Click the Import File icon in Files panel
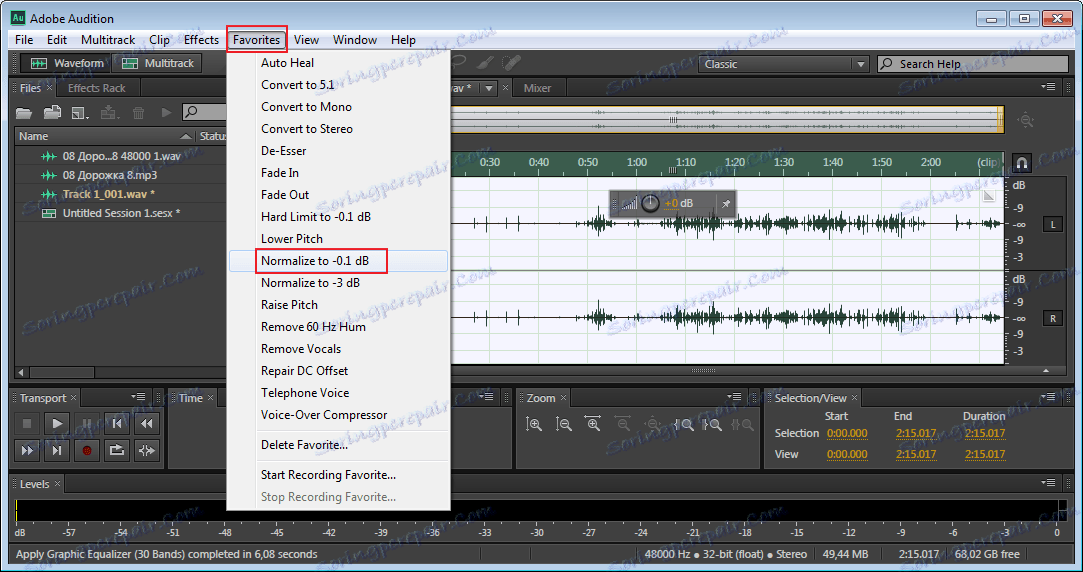 52,112
